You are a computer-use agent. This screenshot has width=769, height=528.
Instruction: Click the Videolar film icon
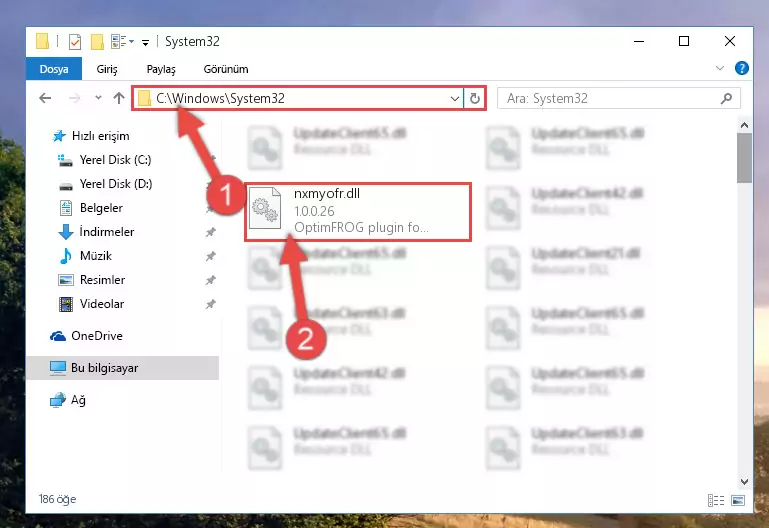coord(66,304)
